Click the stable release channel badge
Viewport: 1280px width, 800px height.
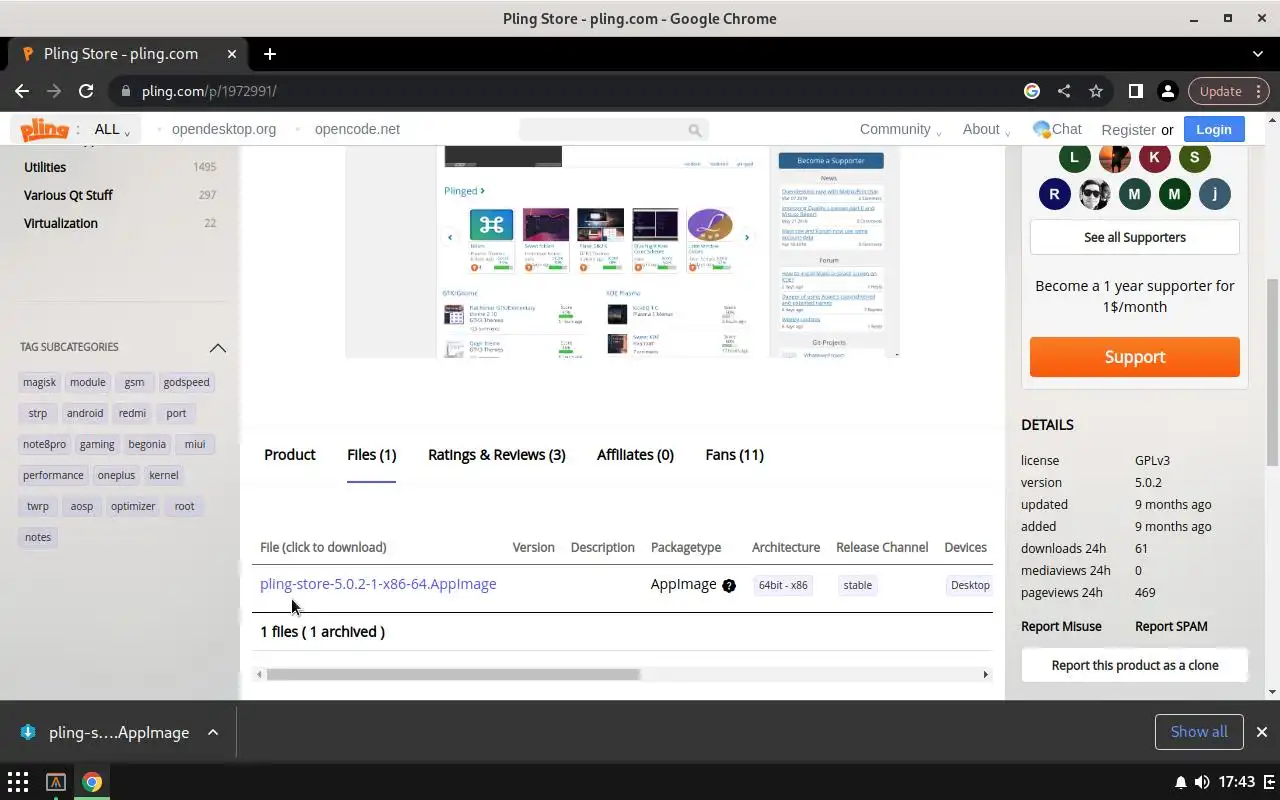pyautogui.click(x=857, y=585)
